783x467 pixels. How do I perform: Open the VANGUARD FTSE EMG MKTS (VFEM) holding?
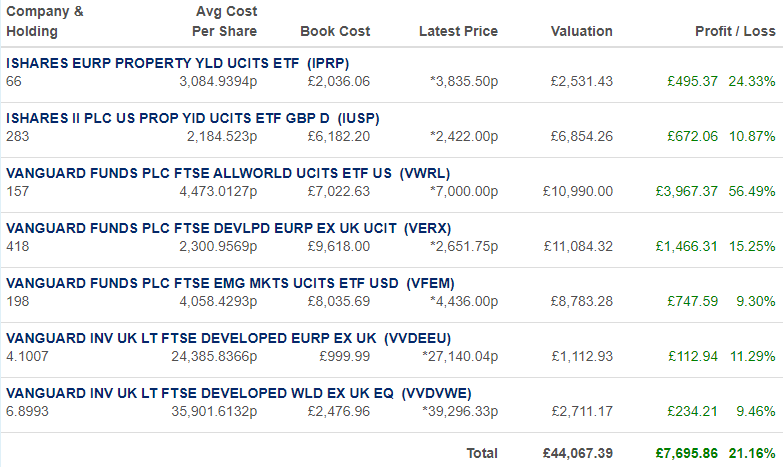230,283
